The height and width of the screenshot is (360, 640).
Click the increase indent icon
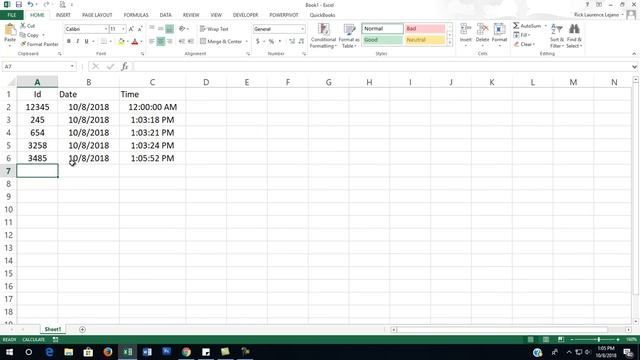[191, 41]
